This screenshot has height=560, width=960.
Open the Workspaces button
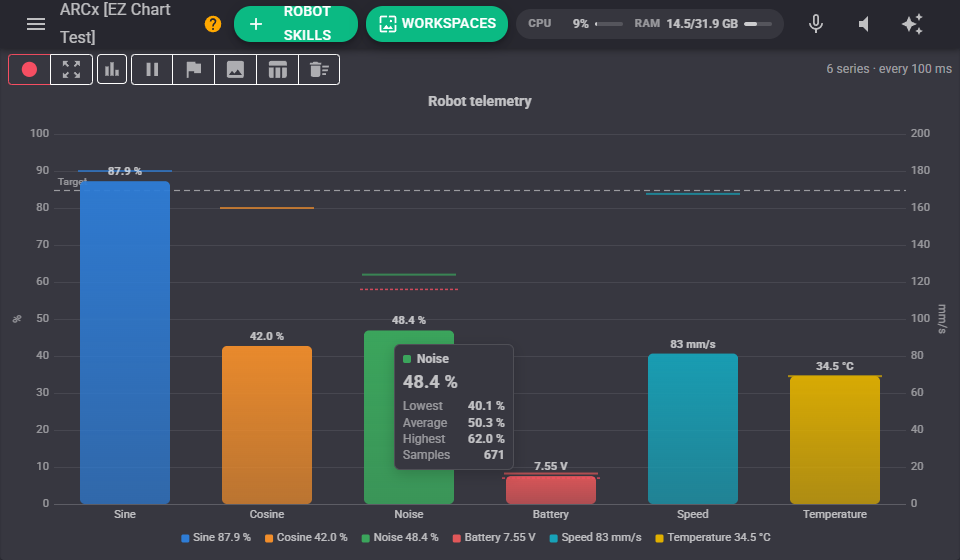click(x=437, y=24)
